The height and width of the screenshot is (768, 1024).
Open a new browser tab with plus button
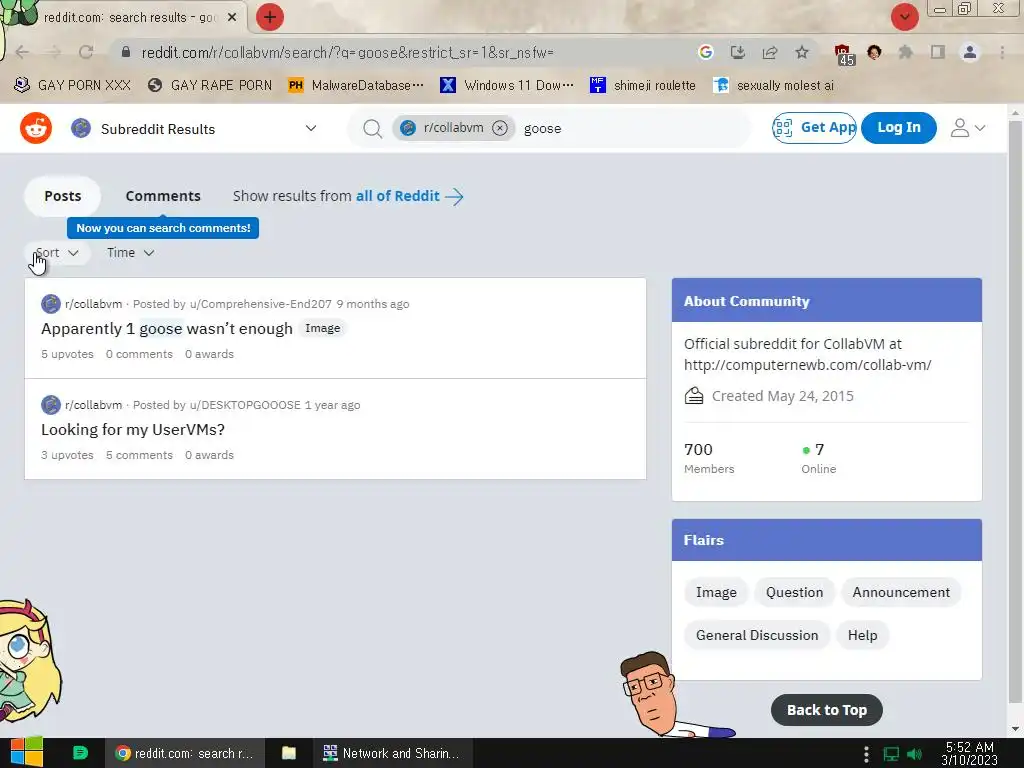[269, 17]
